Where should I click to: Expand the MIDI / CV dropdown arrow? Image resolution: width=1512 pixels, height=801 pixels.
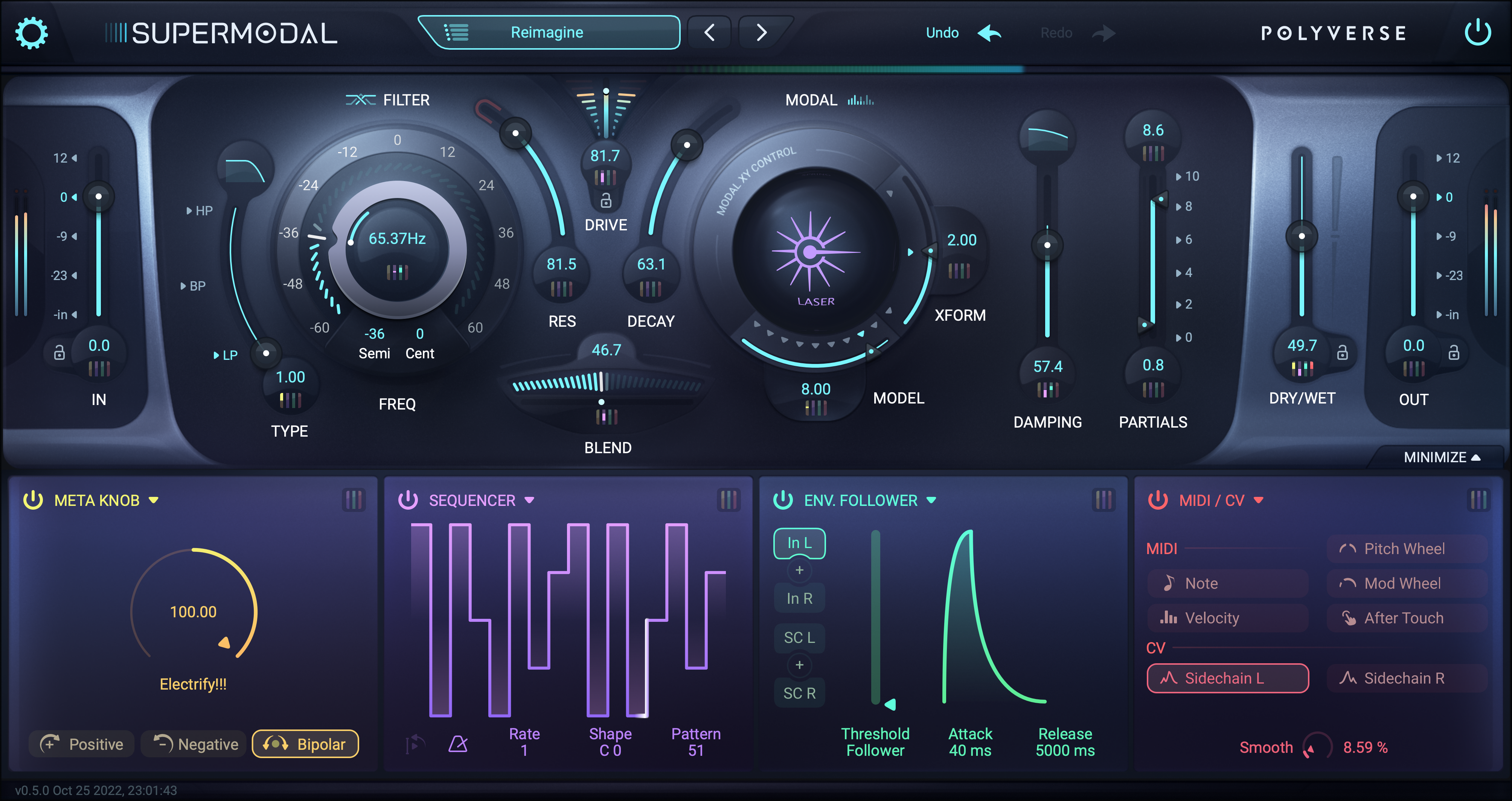(1258, 501)
